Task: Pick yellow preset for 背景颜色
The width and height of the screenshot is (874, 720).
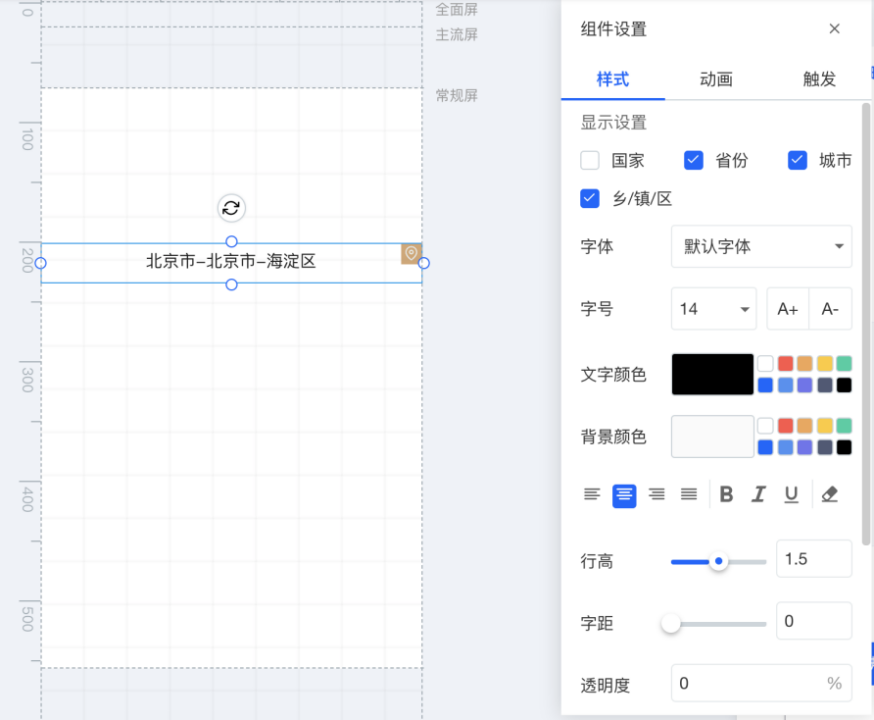Action: [x=825, y=426]
